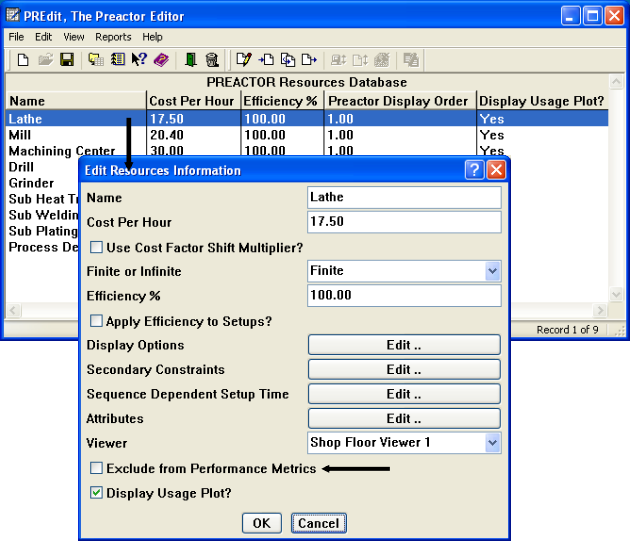
Task: Click the question mark help button in dialog
Action: click(475, 170)
